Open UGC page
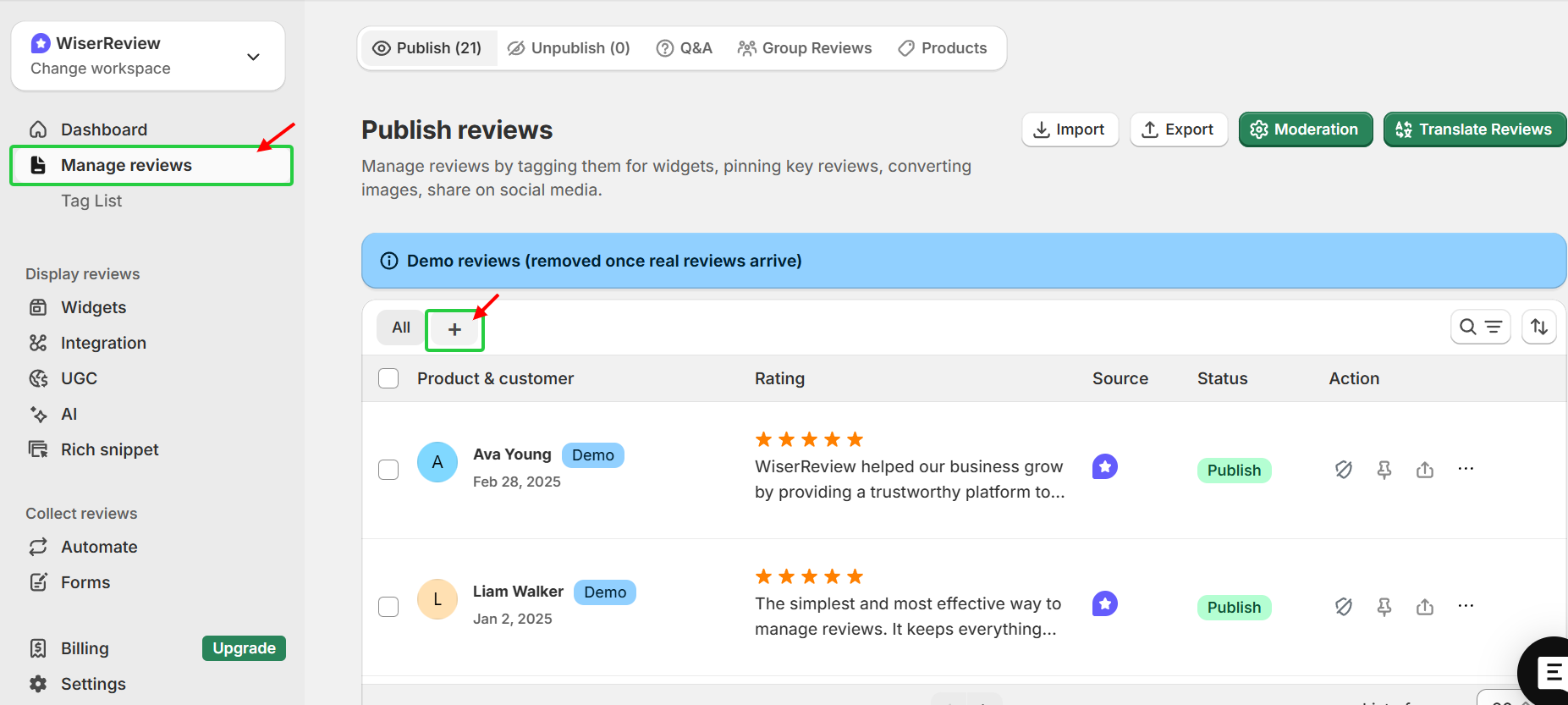1568x705 pixels. [79, 378]
